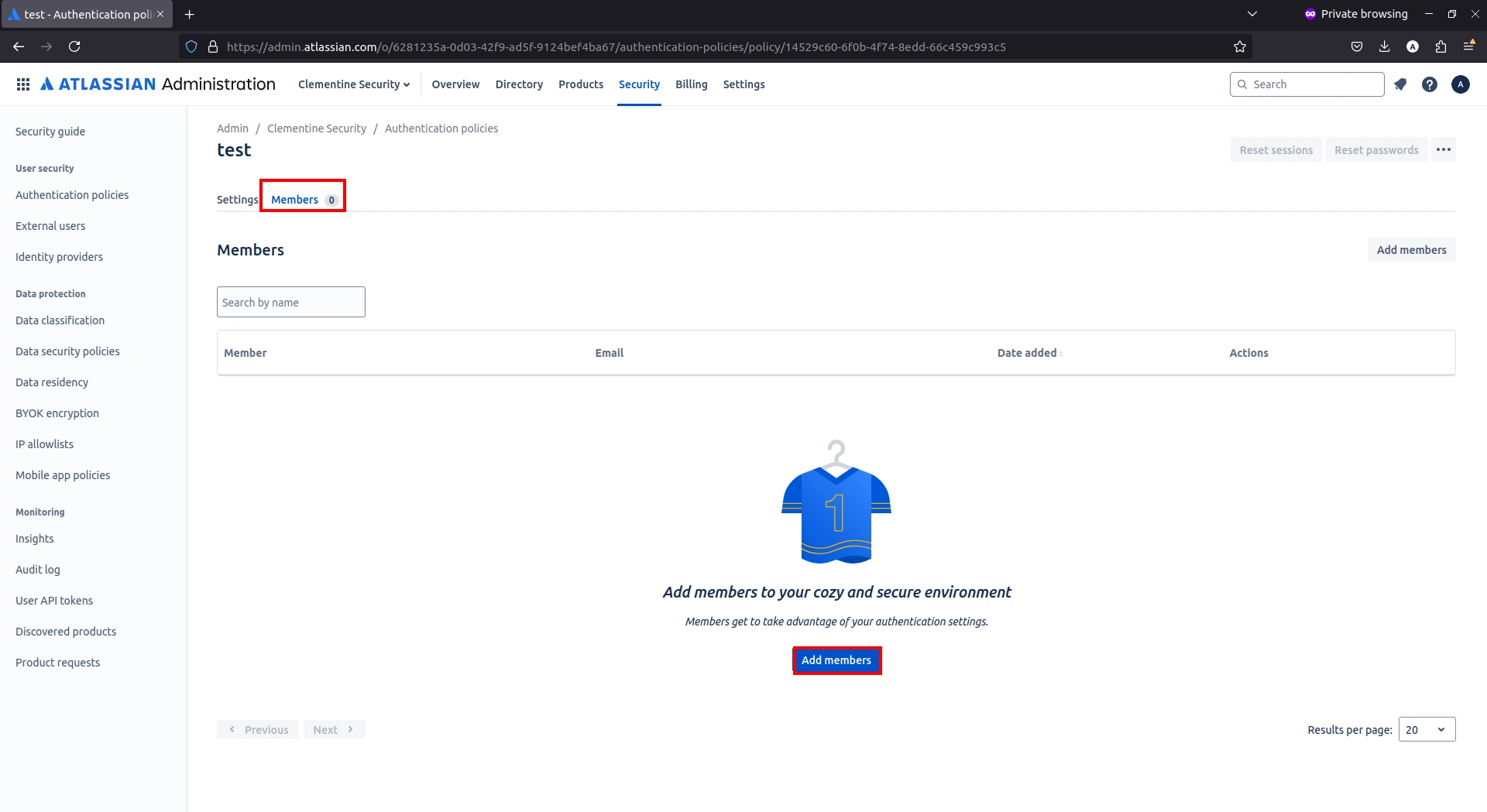Open the Firefox hamburger menu icon

click(1470, 46)
